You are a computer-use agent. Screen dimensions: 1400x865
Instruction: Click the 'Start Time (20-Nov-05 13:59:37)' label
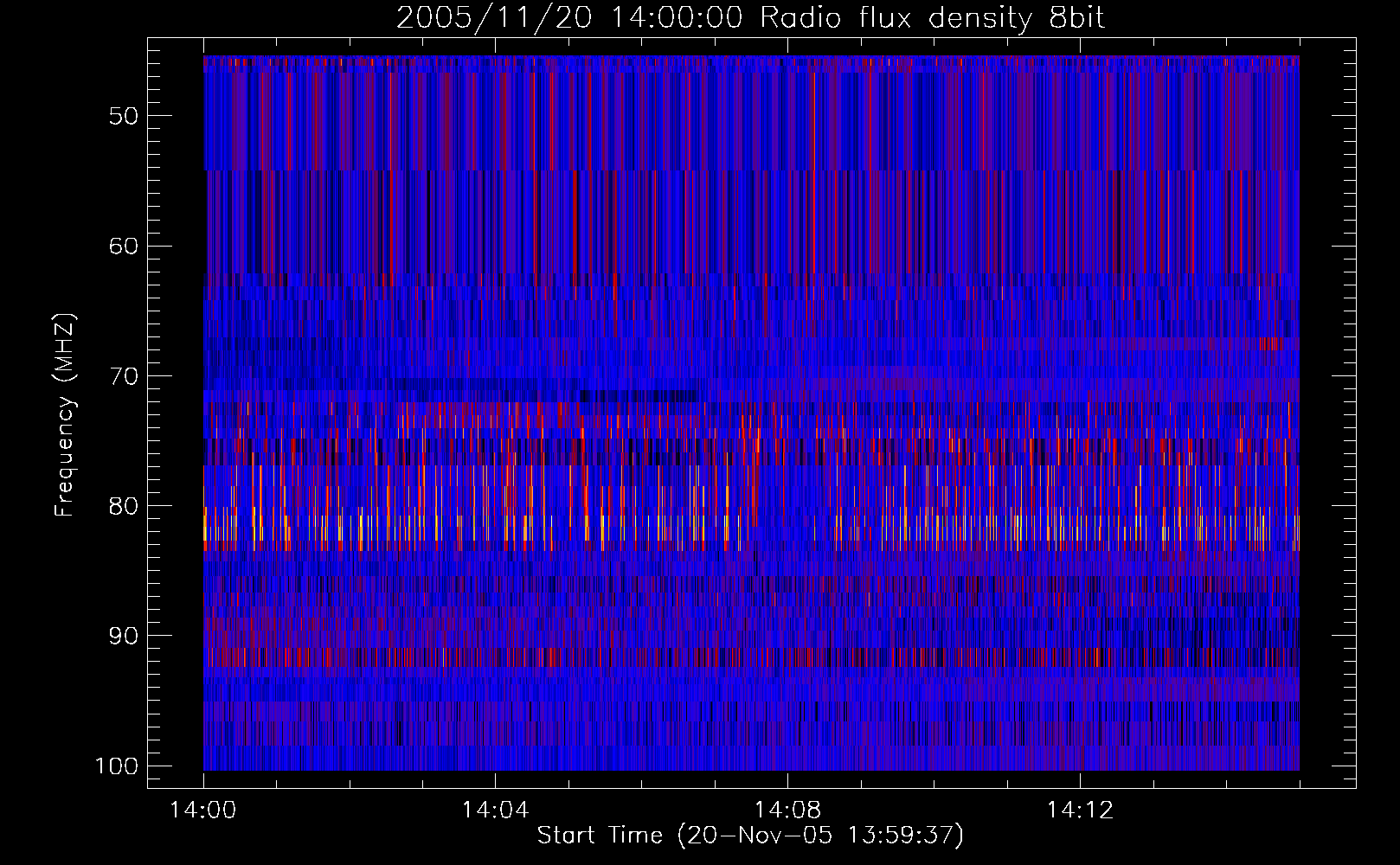coord(750,836)
